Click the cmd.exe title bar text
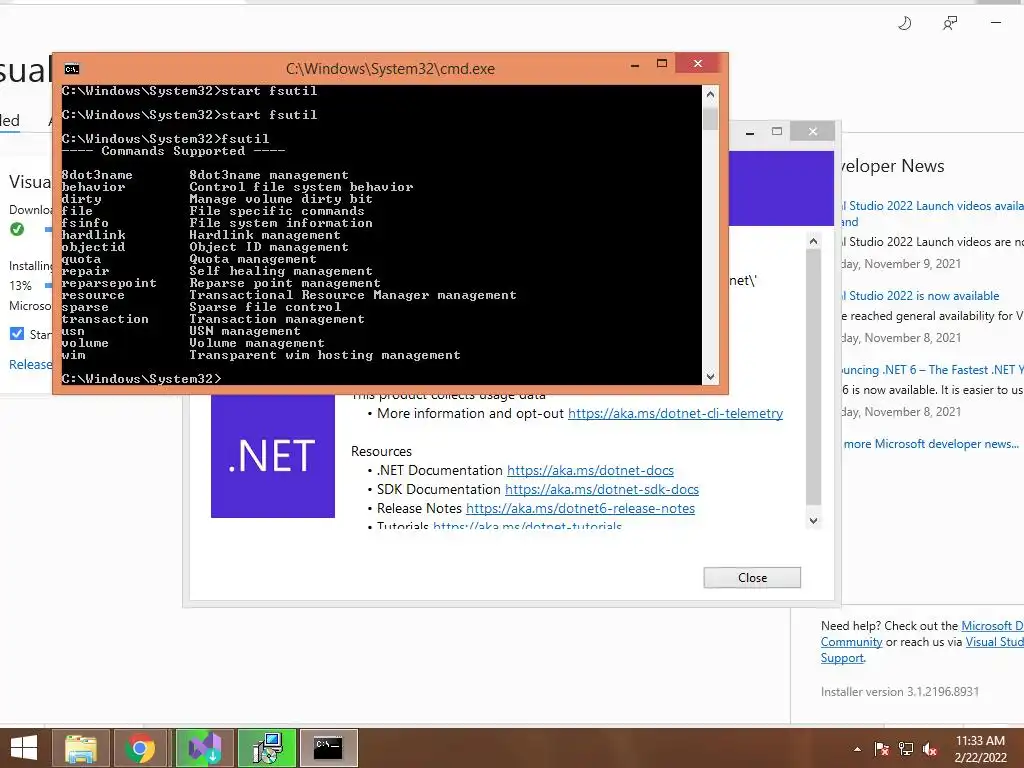 coord(391,69)
